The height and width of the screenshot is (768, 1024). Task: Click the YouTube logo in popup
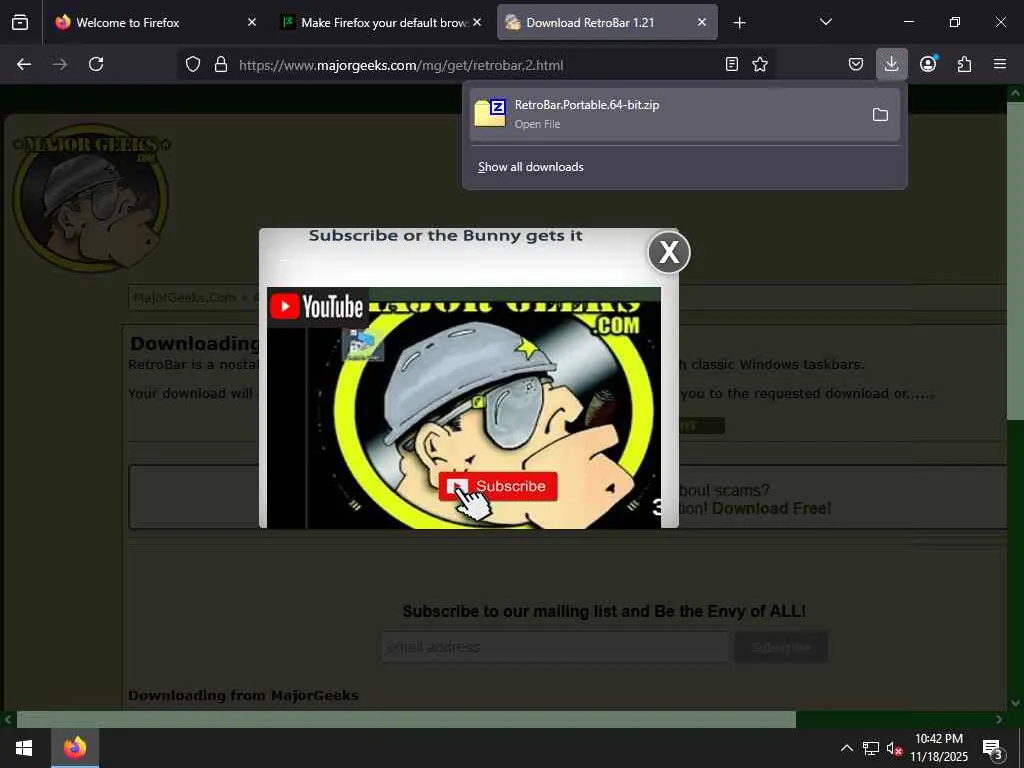[x=317, y=306]
